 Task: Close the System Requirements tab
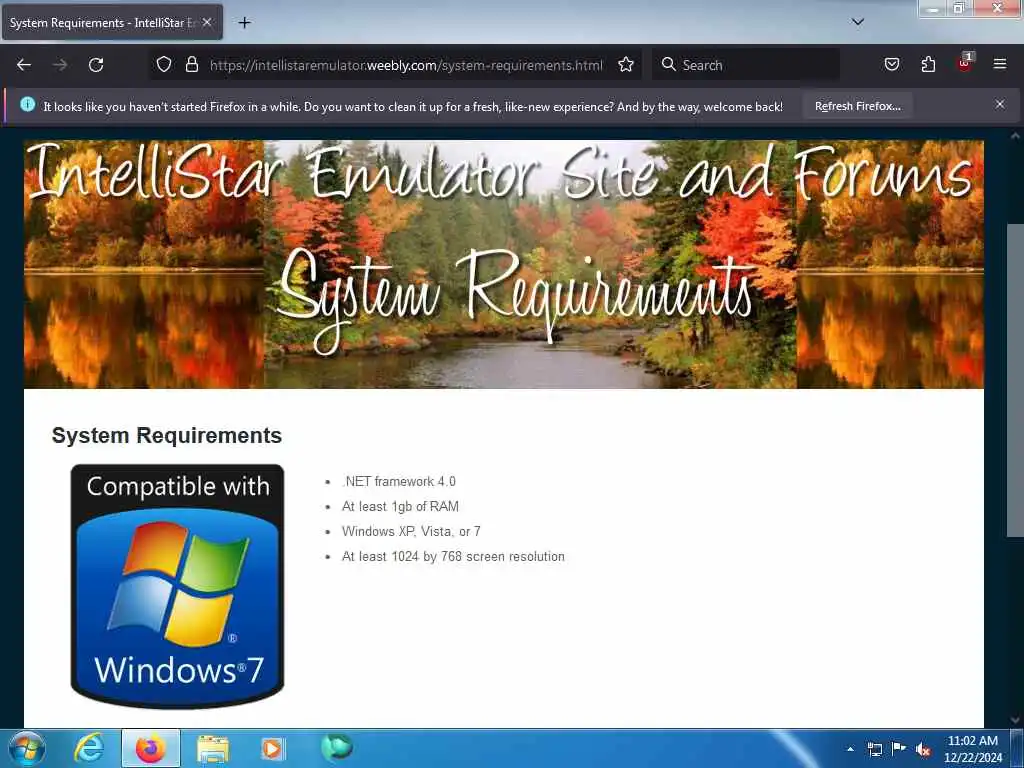(x=207, y=22)
